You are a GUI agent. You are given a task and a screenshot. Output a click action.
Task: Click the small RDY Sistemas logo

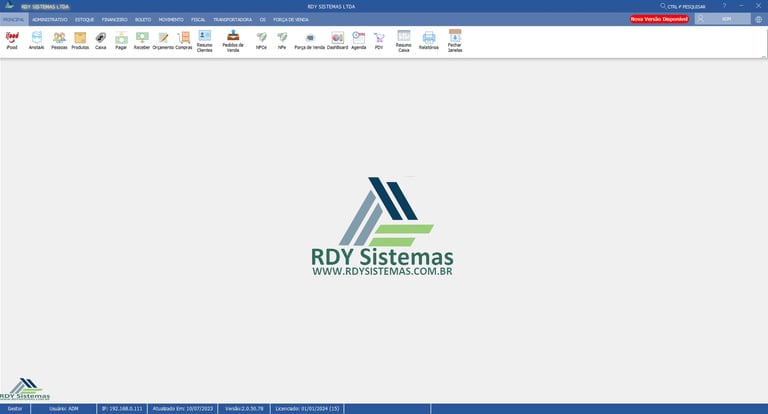tap(24, 389)
